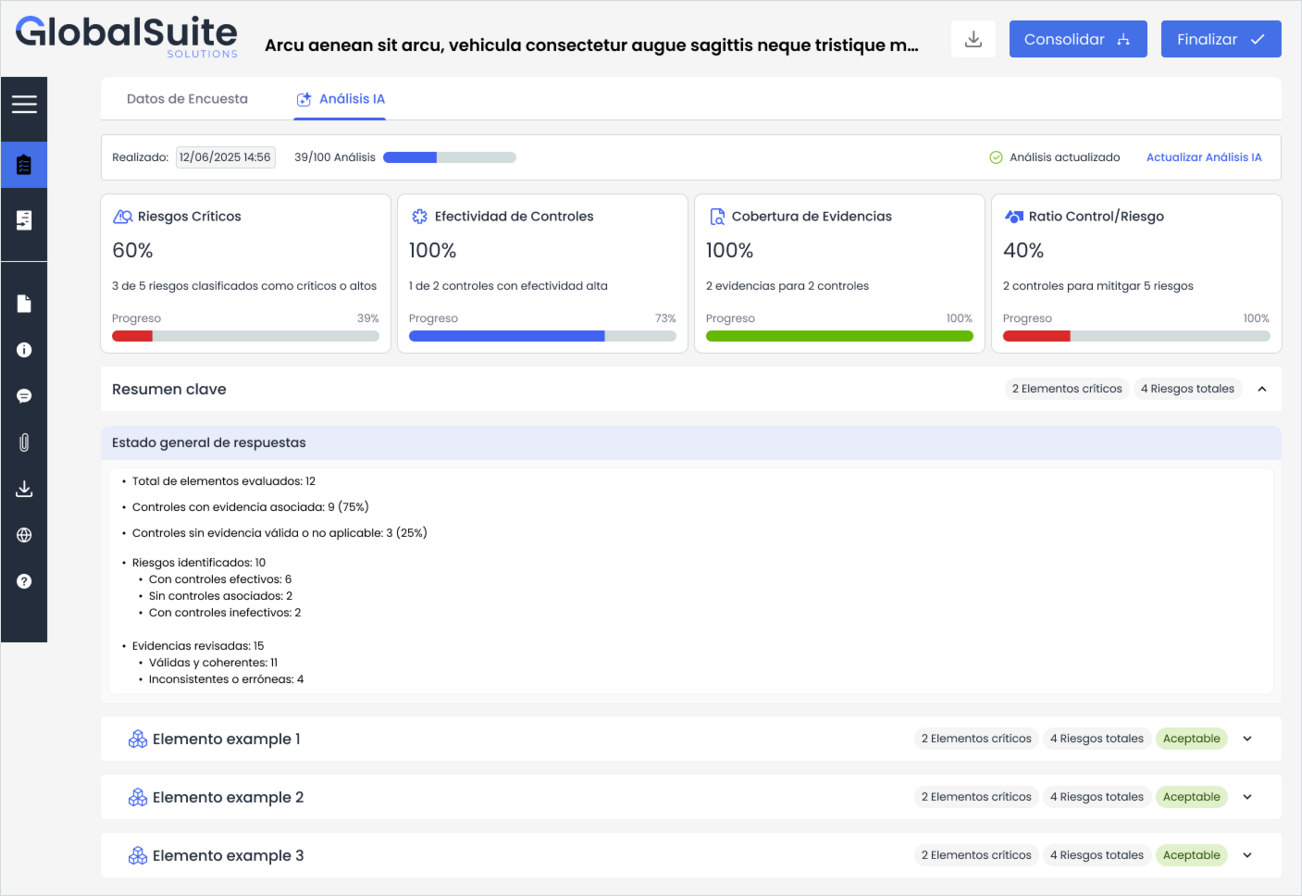Screen dimensions: 1302x896
Task: Click '1 de 2 controles con efectividad alta'
Action: pos(508,286)
